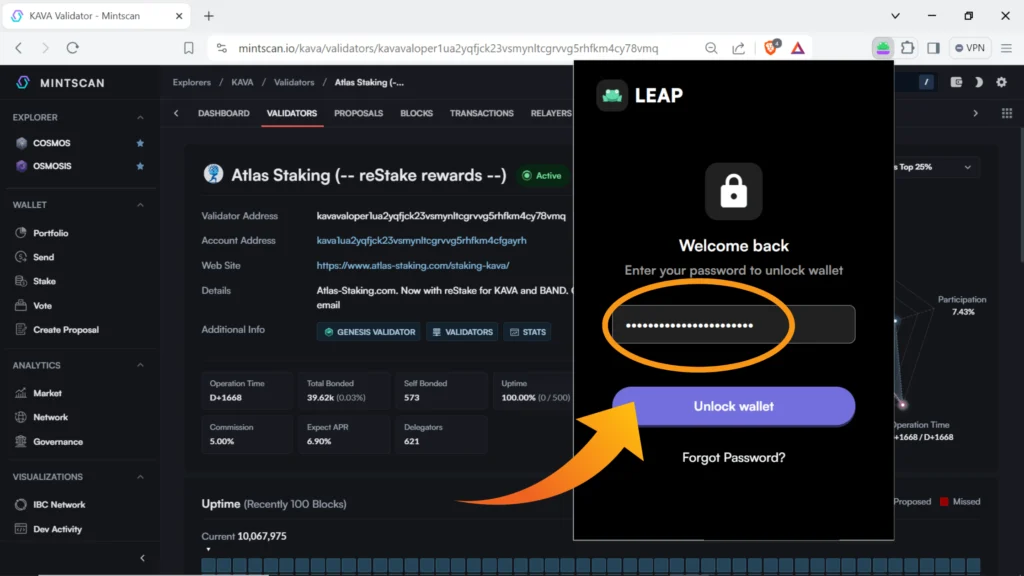Click the Portfolio icon in the Wallet section
Screen dimensions: 1024x576
(x=21, y=233)
